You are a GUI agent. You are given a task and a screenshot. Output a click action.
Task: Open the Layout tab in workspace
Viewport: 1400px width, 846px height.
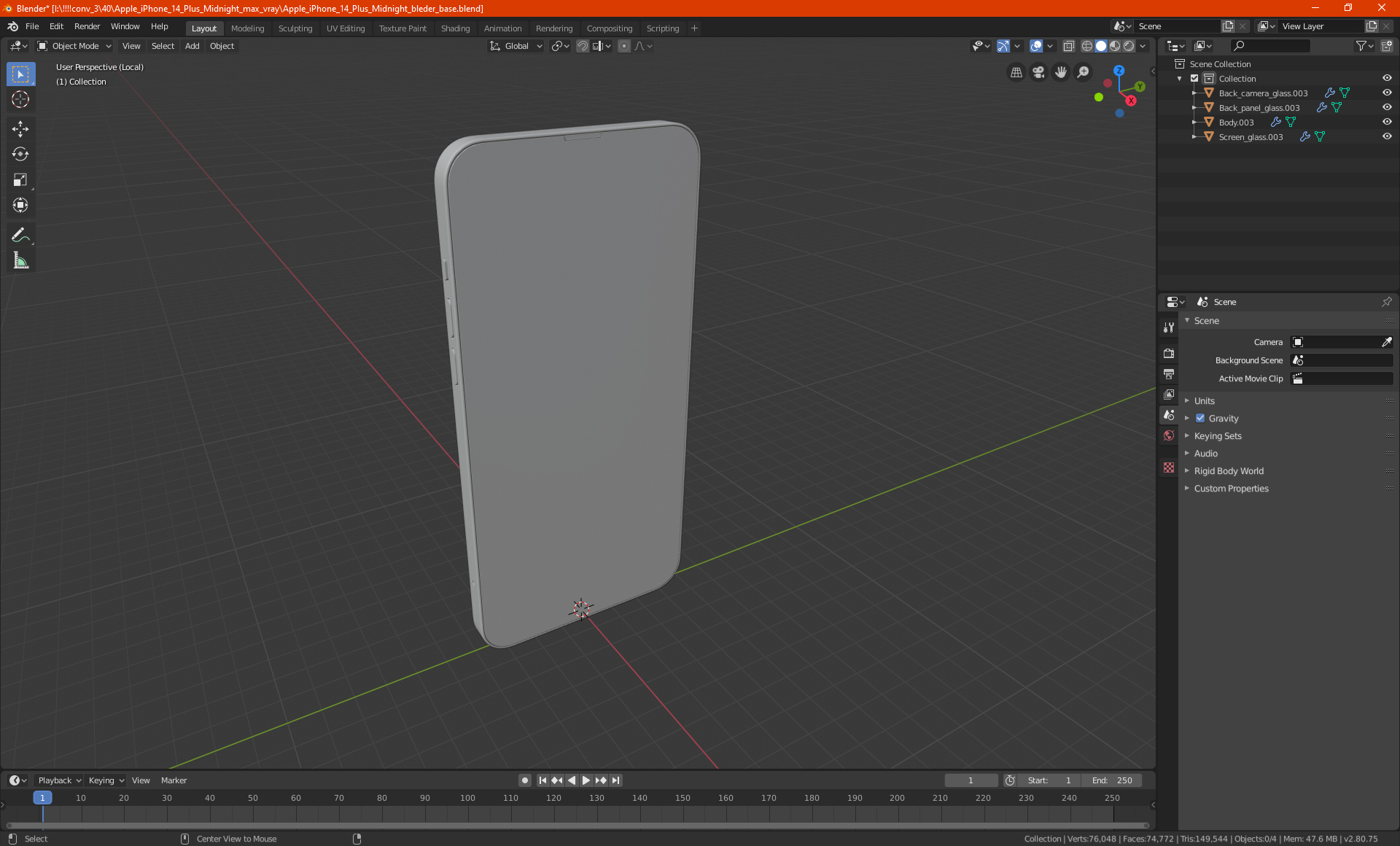coord(203,27)
